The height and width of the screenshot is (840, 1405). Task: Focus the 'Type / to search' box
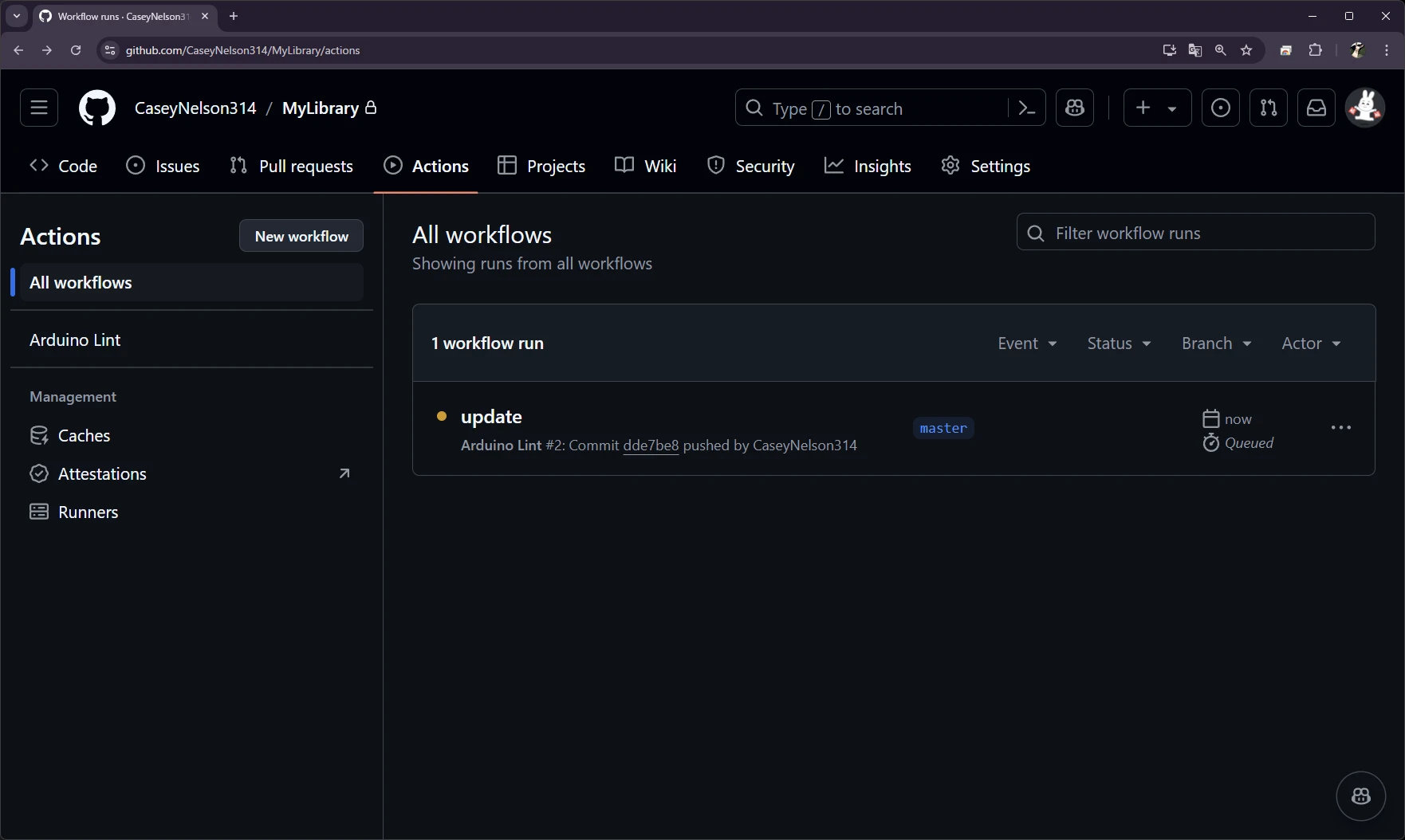tap(890, 108)
